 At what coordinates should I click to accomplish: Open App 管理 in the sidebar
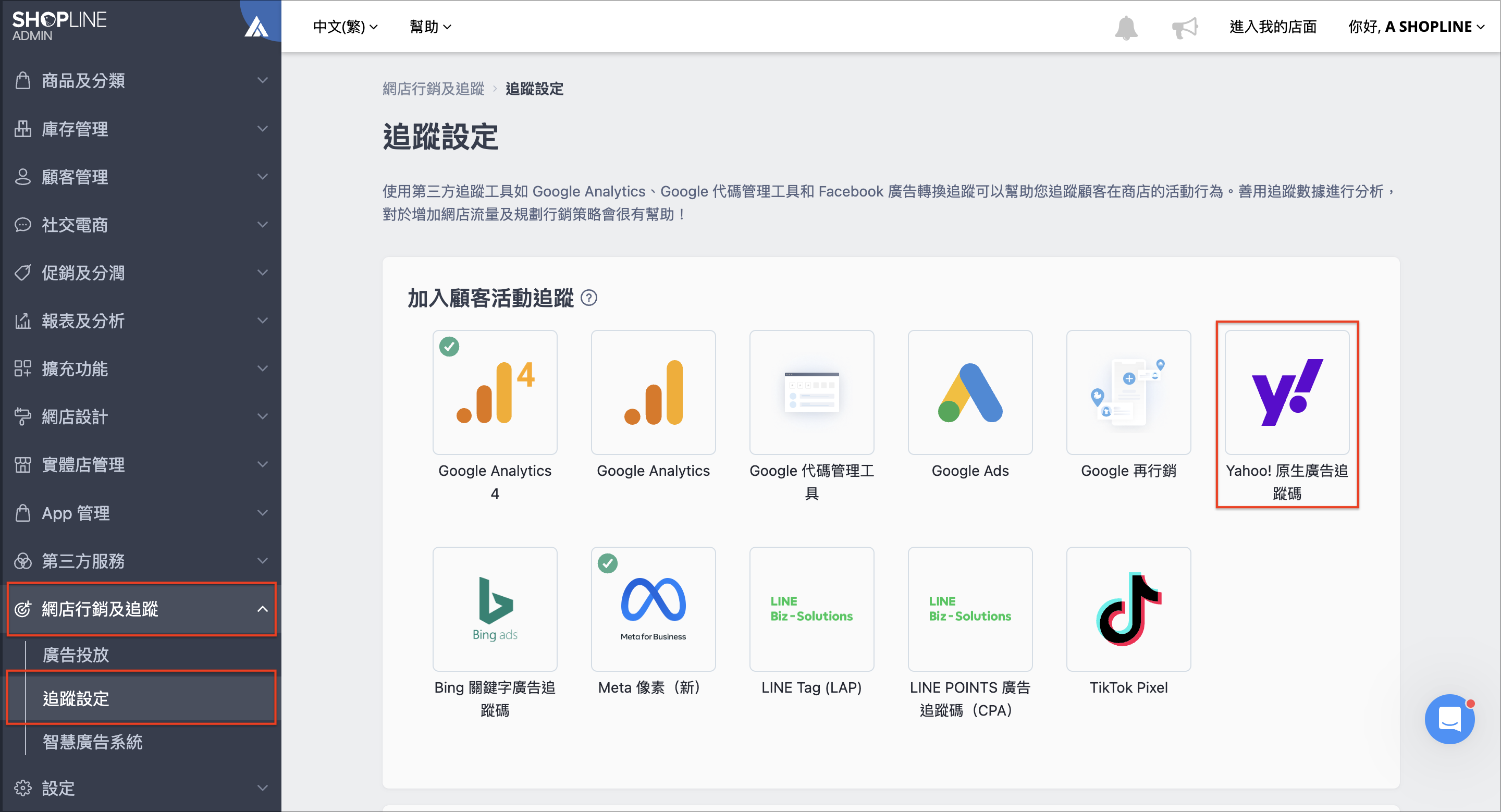click(x=140, y=513)
